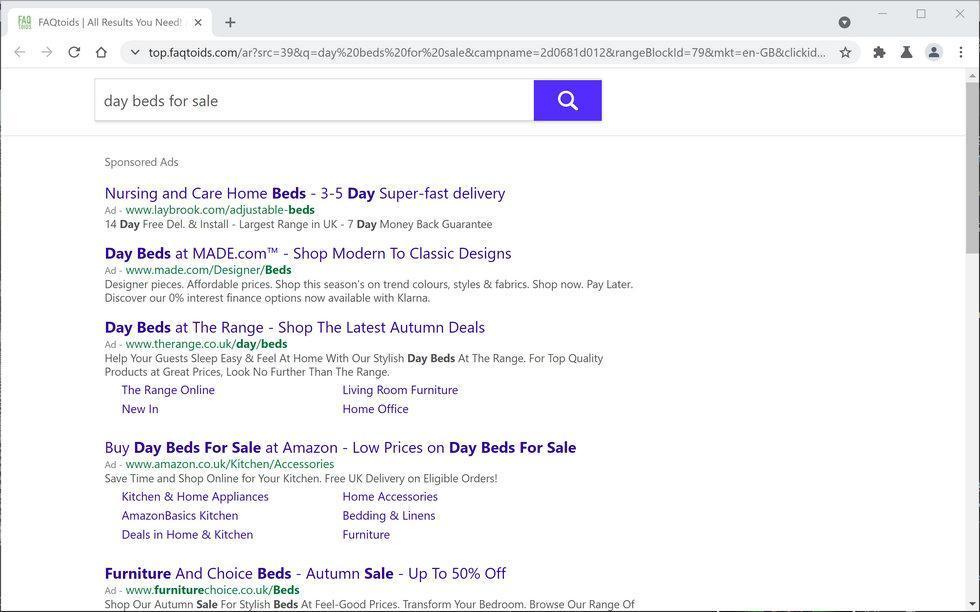Reload the current page

(74, 52)
